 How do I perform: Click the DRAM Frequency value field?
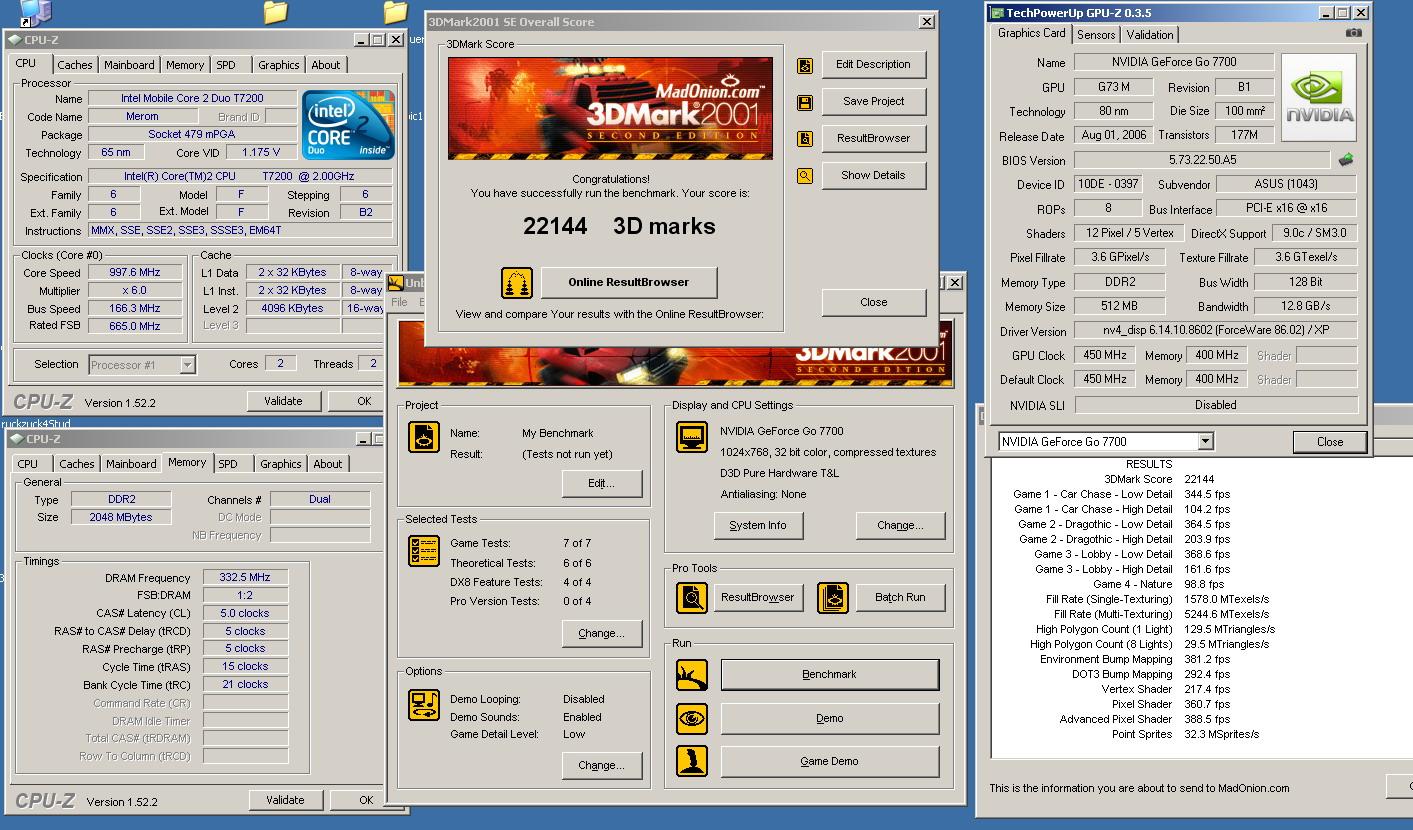click(x=245, y=578)
